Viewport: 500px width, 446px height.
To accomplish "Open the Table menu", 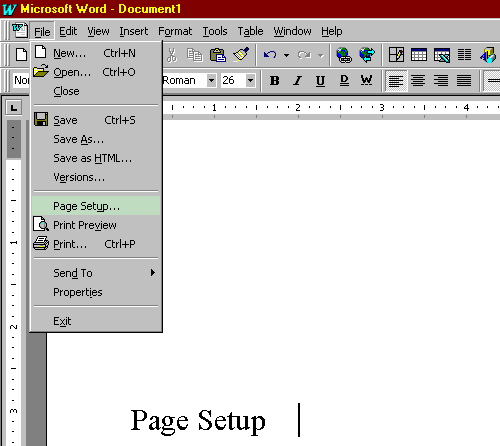I will click(250, 31).
